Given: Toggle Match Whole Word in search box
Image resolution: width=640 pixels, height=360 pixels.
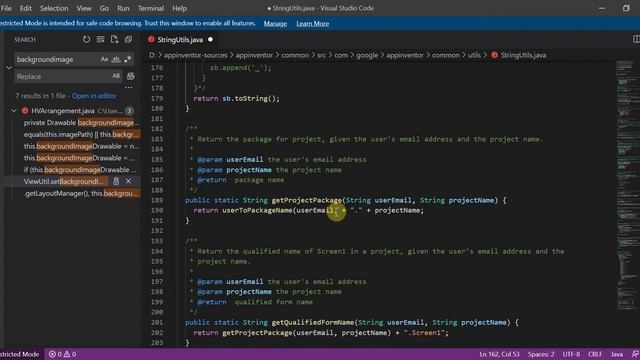Looking at the screenshot, I should pyautogui.click(x=116, y=59).
